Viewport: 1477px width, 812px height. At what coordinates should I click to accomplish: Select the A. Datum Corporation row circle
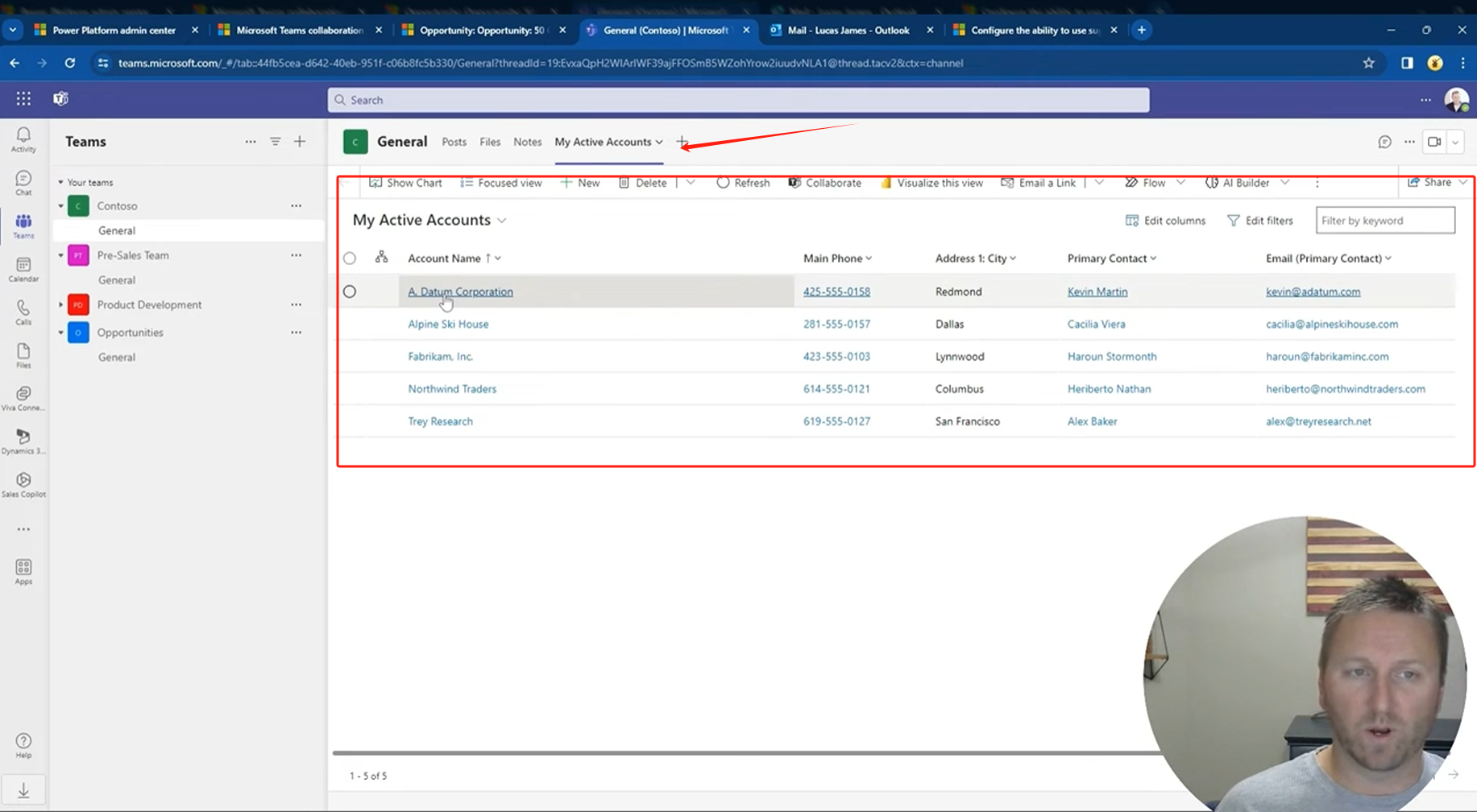point(350,292)
